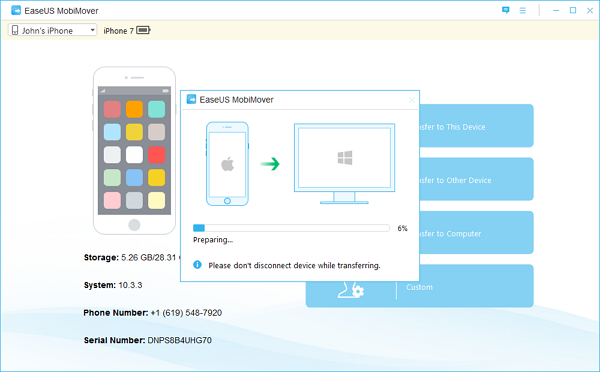Maximize the MobiMover window
This screenshot has height=372, width=600.
573,10
